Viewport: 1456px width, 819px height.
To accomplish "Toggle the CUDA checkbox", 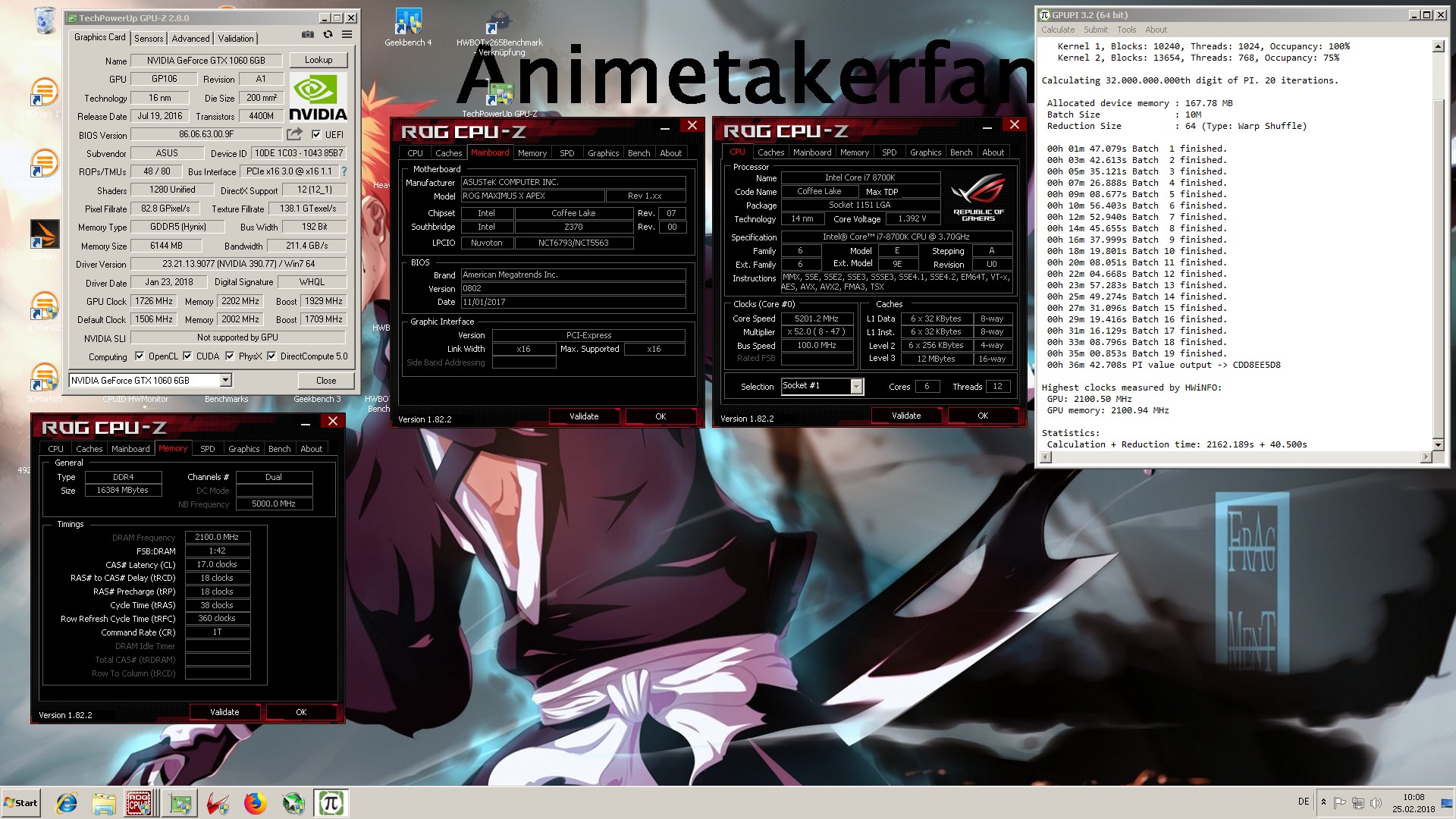I will [187, 356].
